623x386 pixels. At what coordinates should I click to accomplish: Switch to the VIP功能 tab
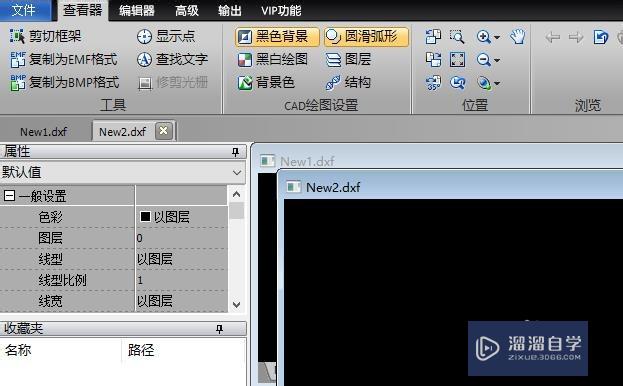coord(281,10)
